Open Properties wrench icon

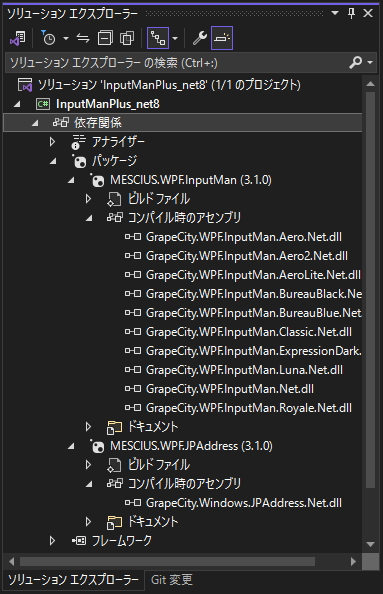click(200, 38)
